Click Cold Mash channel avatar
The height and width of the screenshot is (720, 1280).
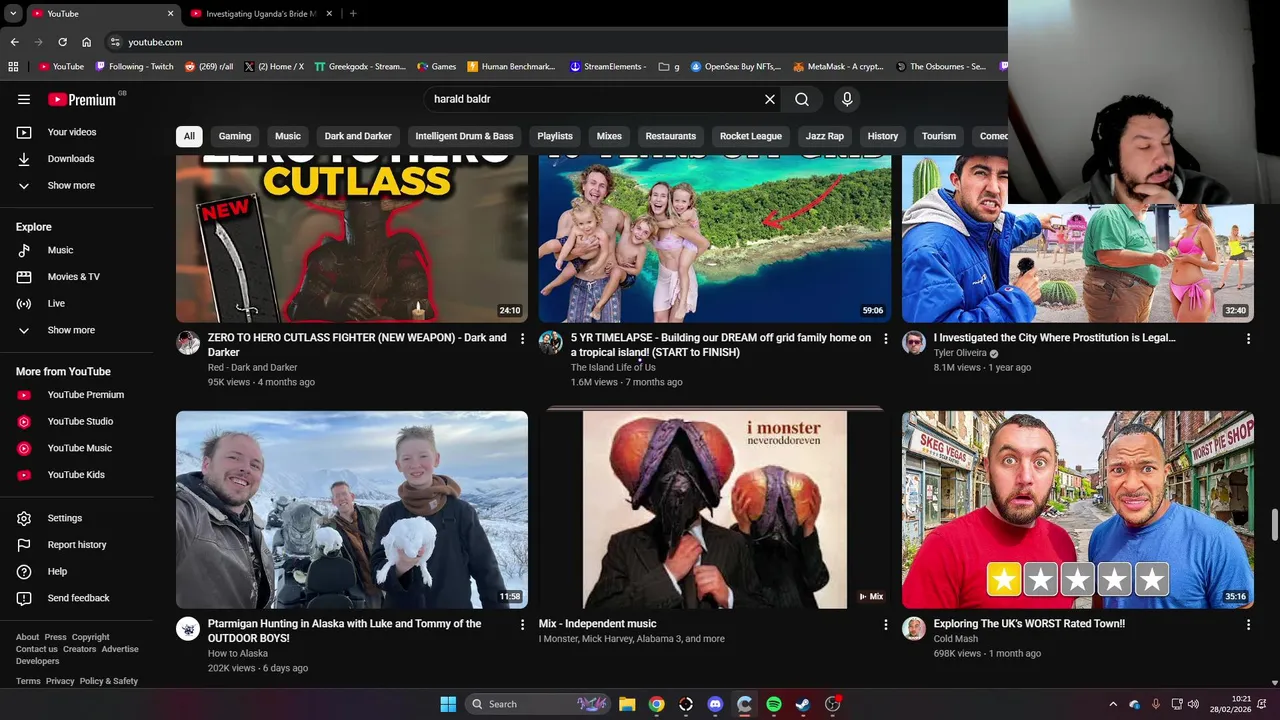click(x=914, y=628)
